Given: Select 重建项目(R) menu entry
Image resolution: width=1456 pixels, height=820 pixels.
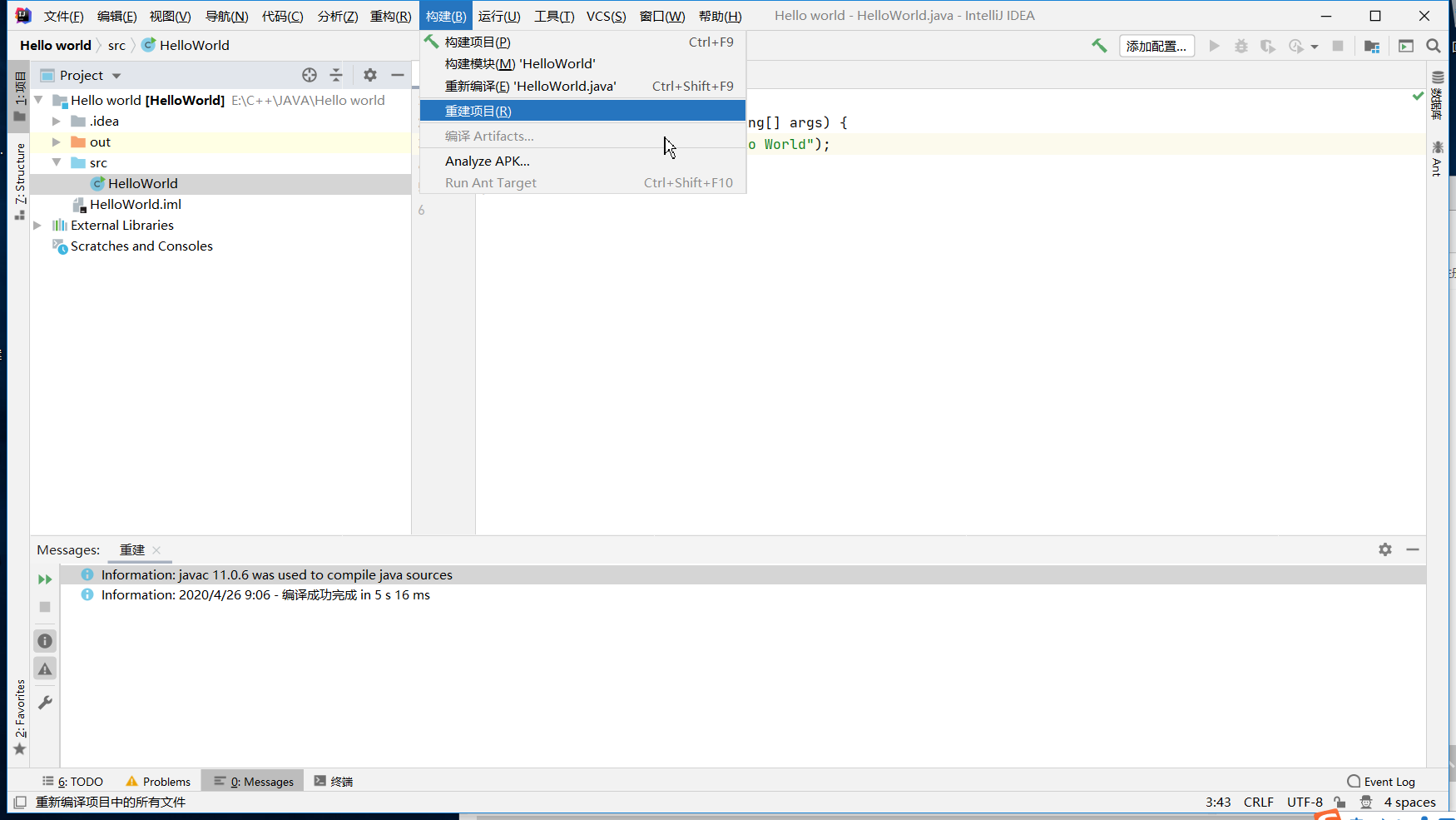Looking at the screenshot, I should click(582, 111).
